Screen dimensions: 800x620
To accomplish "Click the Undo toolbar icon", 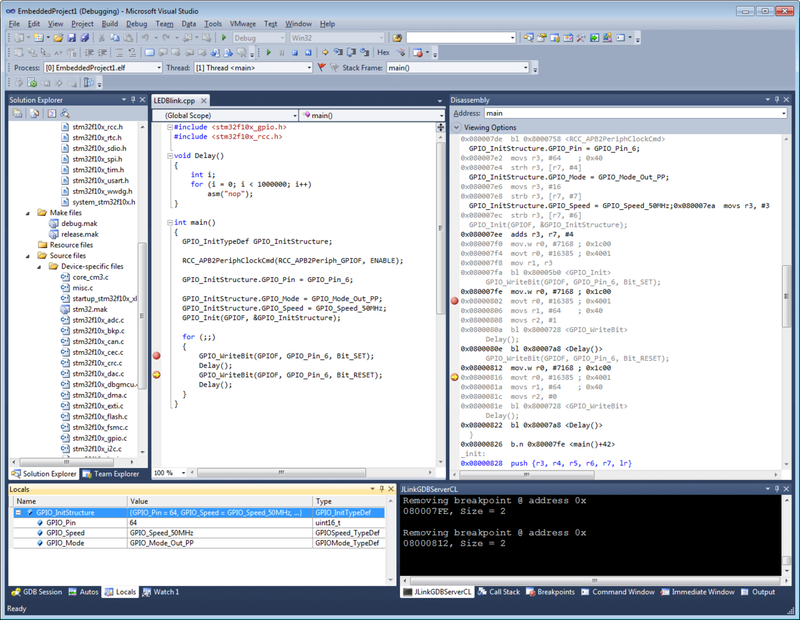I will pyautogui.click(x=146, y=37).
